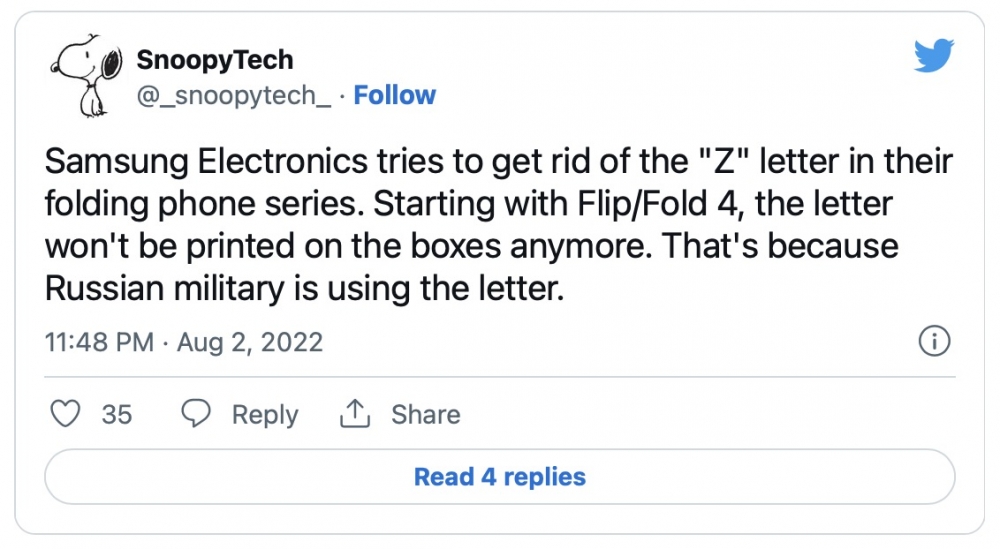The image size is (1000, 549).
Task: Like the tweet with the heart icon
Action: click(66, 414)
